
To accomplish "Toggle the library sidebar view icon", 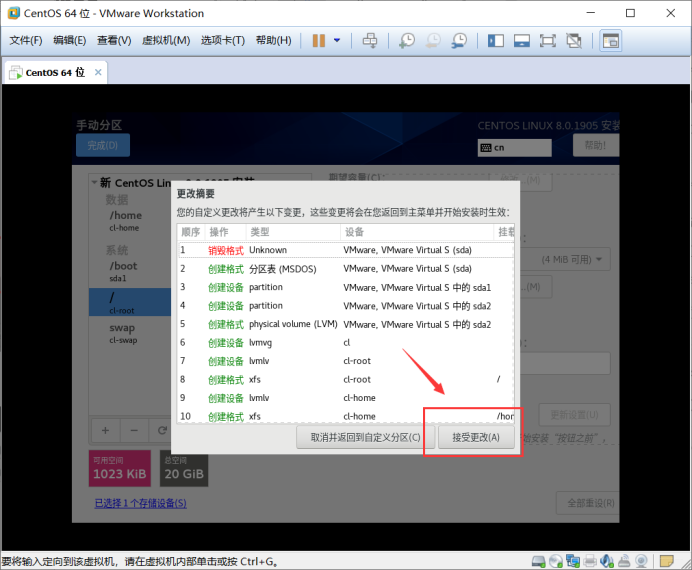I will pos(496,41).
